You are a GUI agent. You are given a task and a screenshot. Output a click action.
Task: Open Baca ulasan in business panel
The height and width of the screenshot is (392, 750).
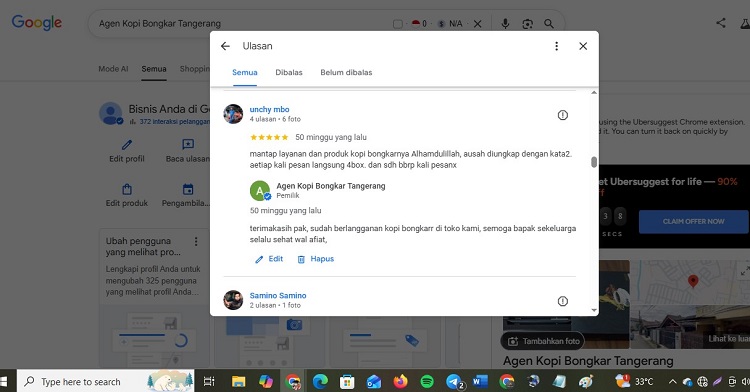[188, 151]
